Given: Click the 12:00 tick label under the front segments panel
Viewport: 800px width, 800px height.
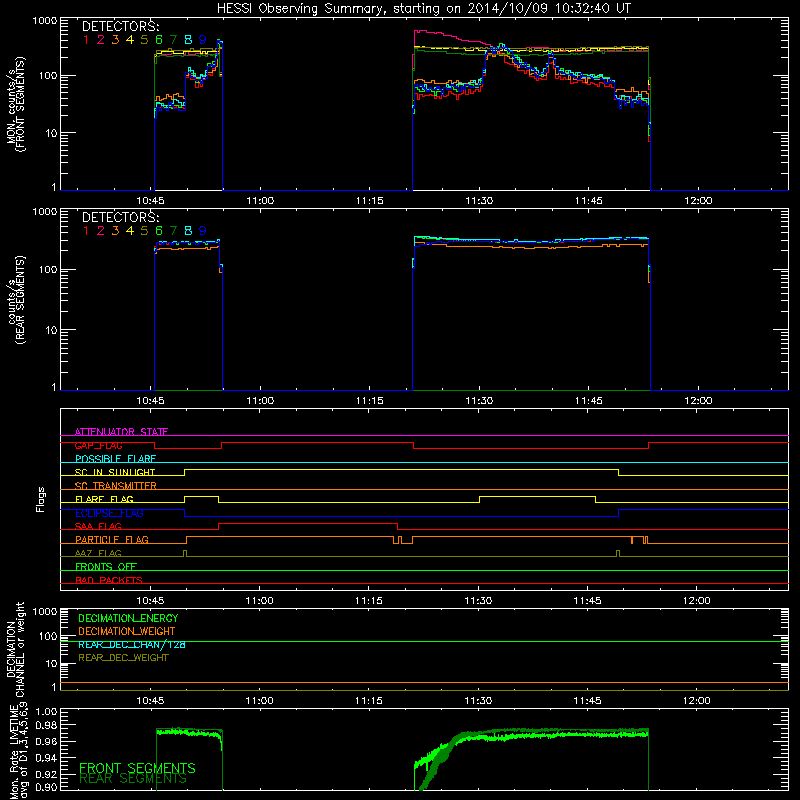Looking at the screenshot, I should pos(698,201).
